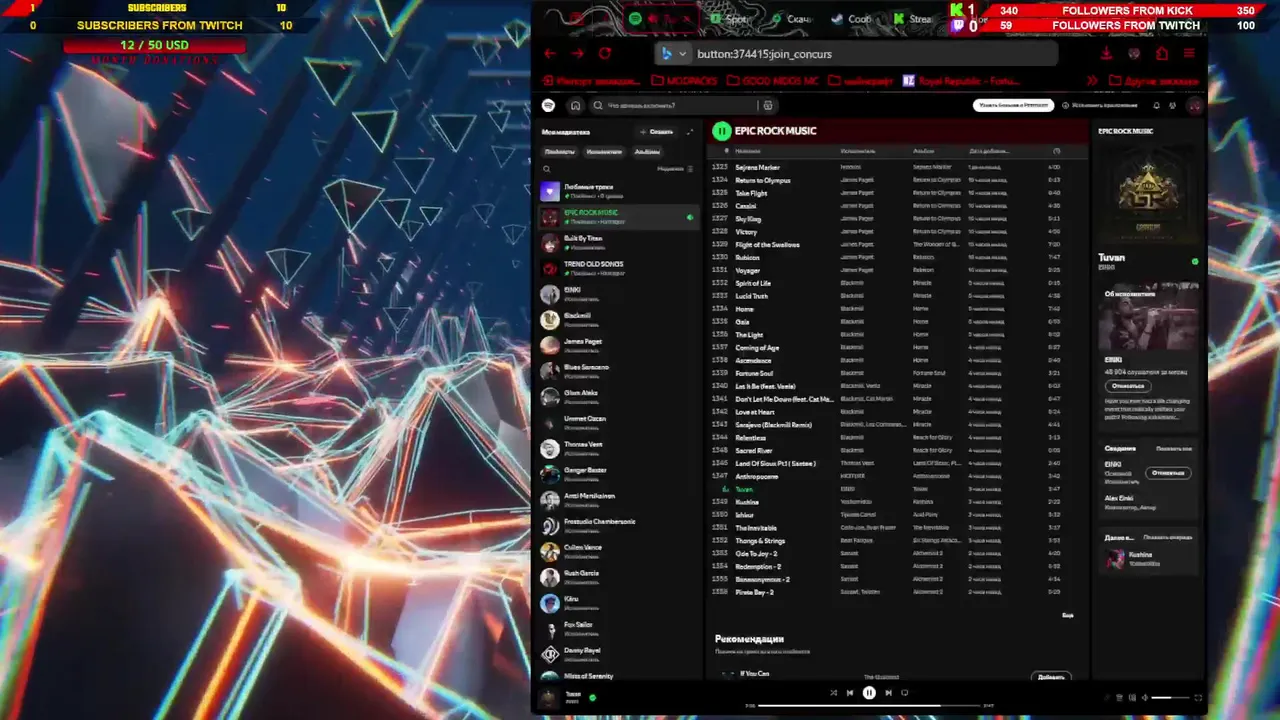Screen dimensions: 1280x720
Task: Click Thomas Vent avatar thumbnail
Action: coord(550,449)
